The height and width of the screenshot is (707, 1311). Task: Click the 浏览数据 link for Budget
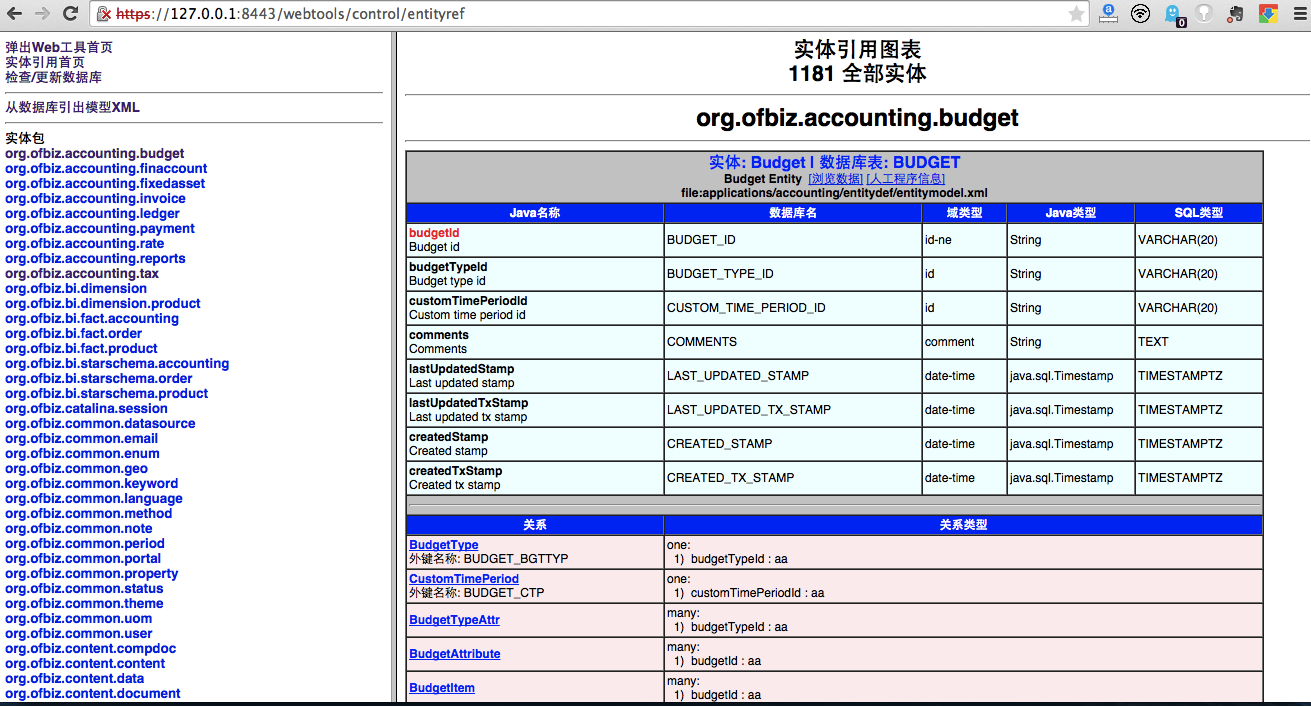pyautogui.click(x=835, y=178)
